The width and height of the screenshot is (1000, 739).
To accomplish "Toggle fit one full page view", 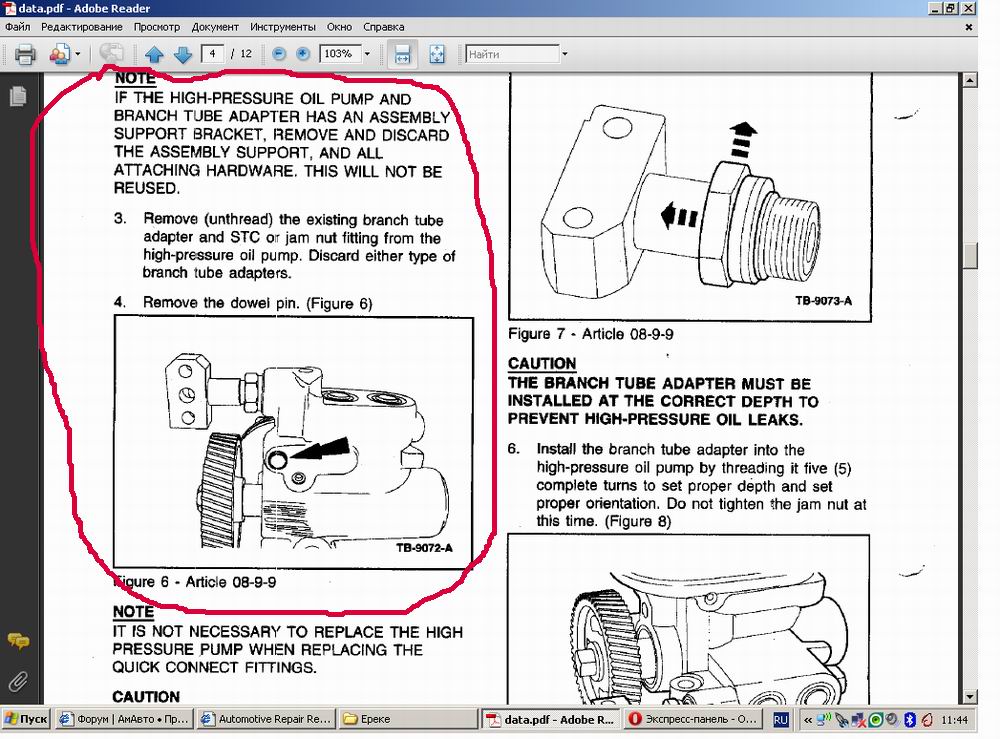I will [x=436, y=54].
